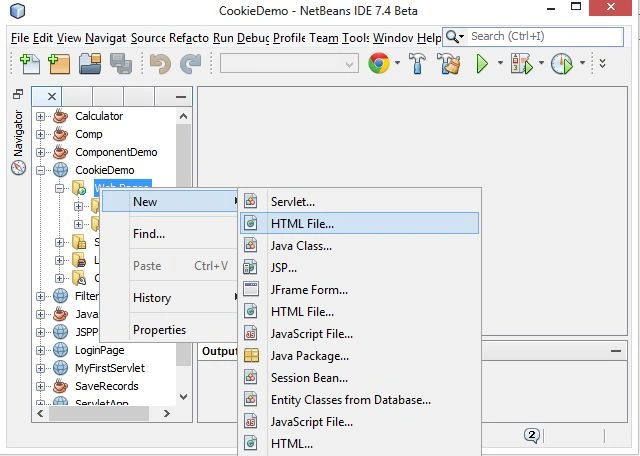Open the Run Project dropdown arrow
Viewport: 640px width, 456px height.
coord(500,63)
